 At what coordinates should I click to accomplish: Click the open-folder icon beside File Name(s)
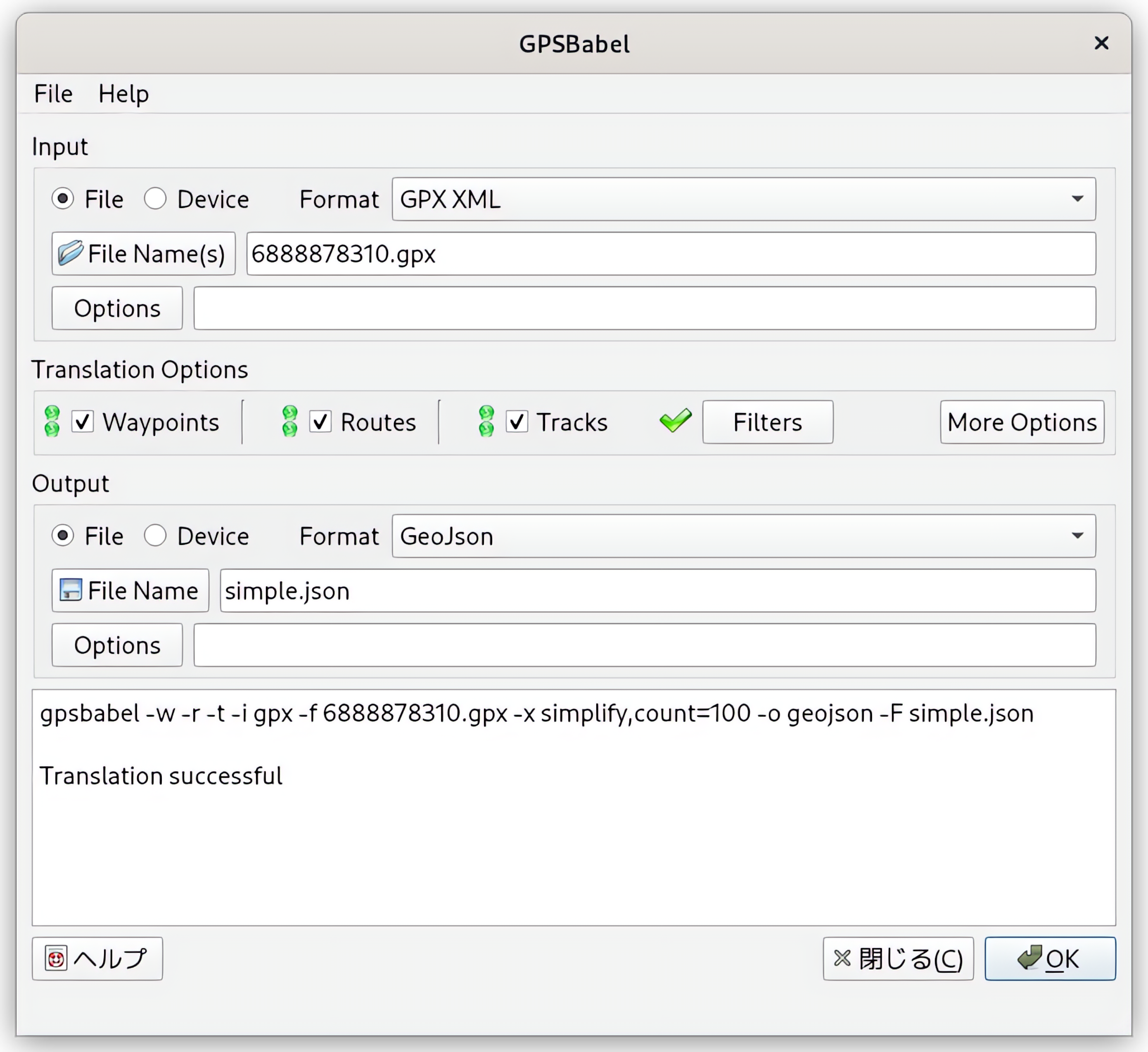(71, 254)
